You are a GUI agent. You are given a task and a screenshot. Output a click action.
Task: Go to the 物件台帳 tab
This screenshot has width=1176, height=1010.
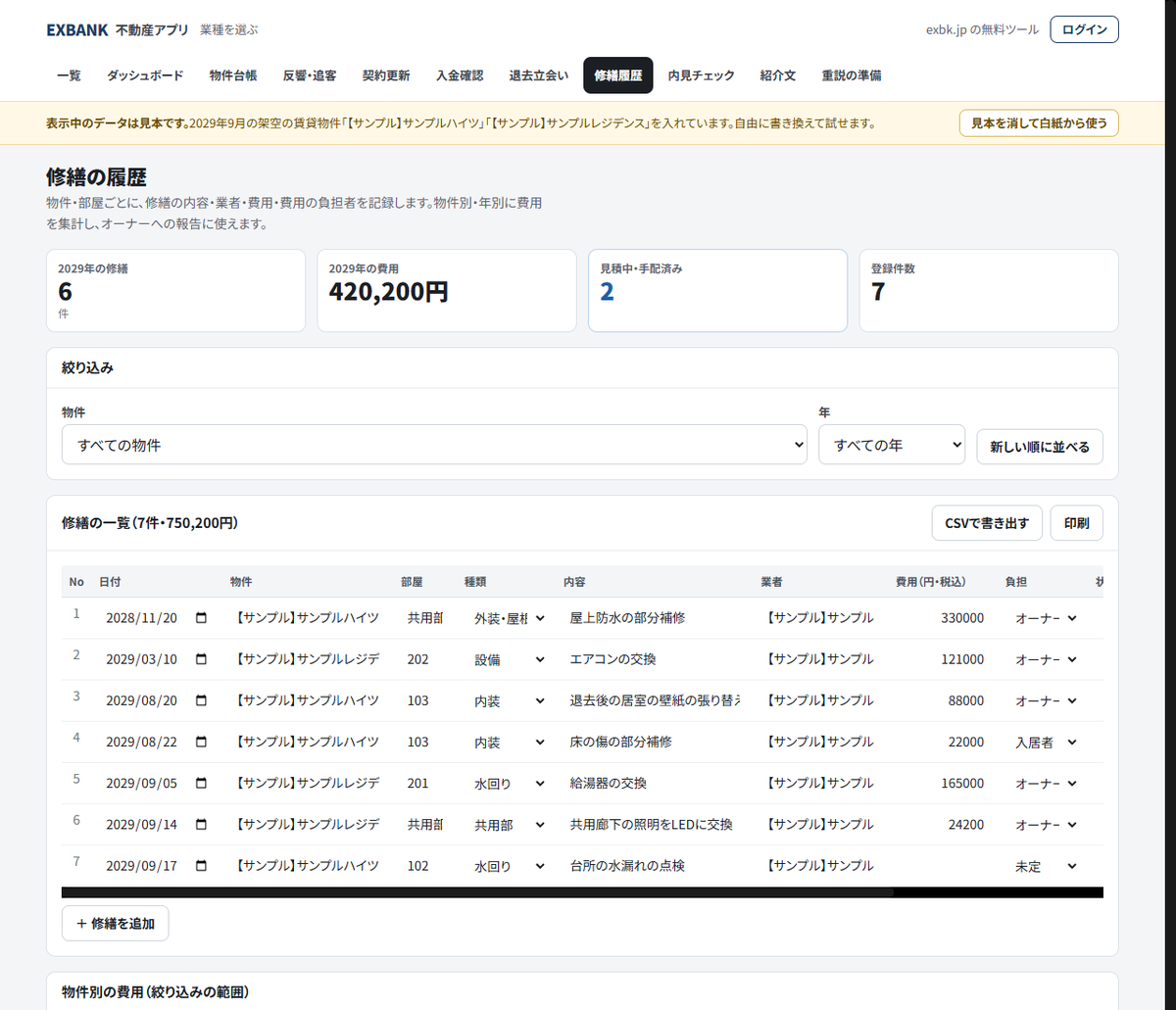(x=233, y=75)
